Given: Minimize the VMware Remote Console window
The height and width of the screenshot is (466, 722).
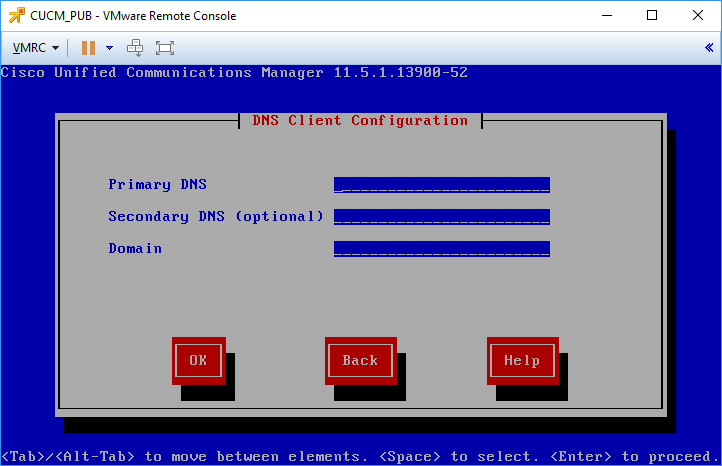Looking at the screenshot, I should (x=607, y=15).
